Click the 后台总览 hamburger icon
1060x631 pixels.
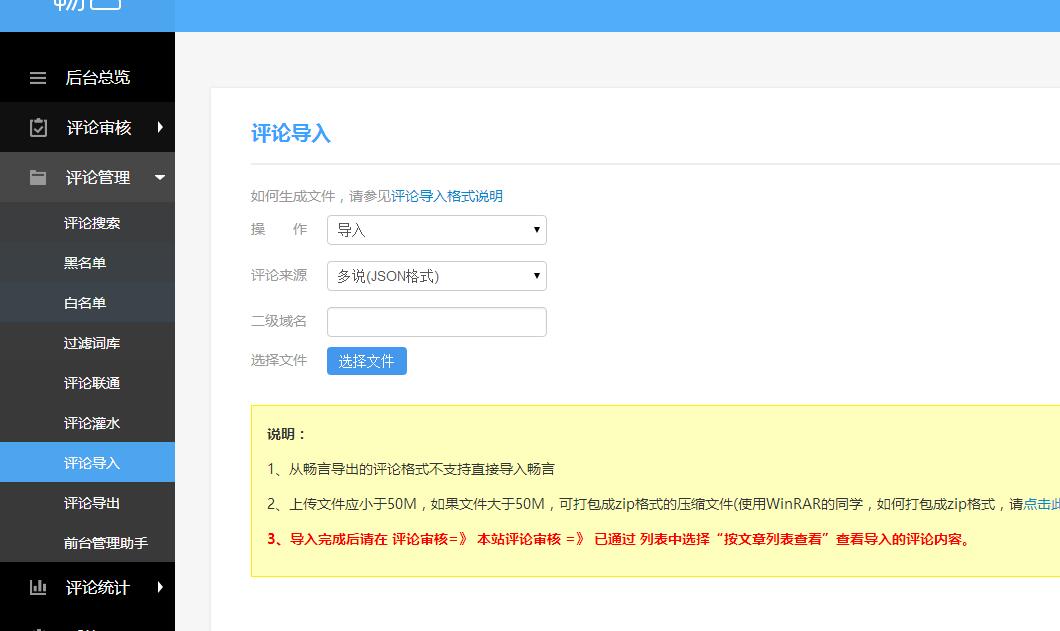(x=38, y=78)
